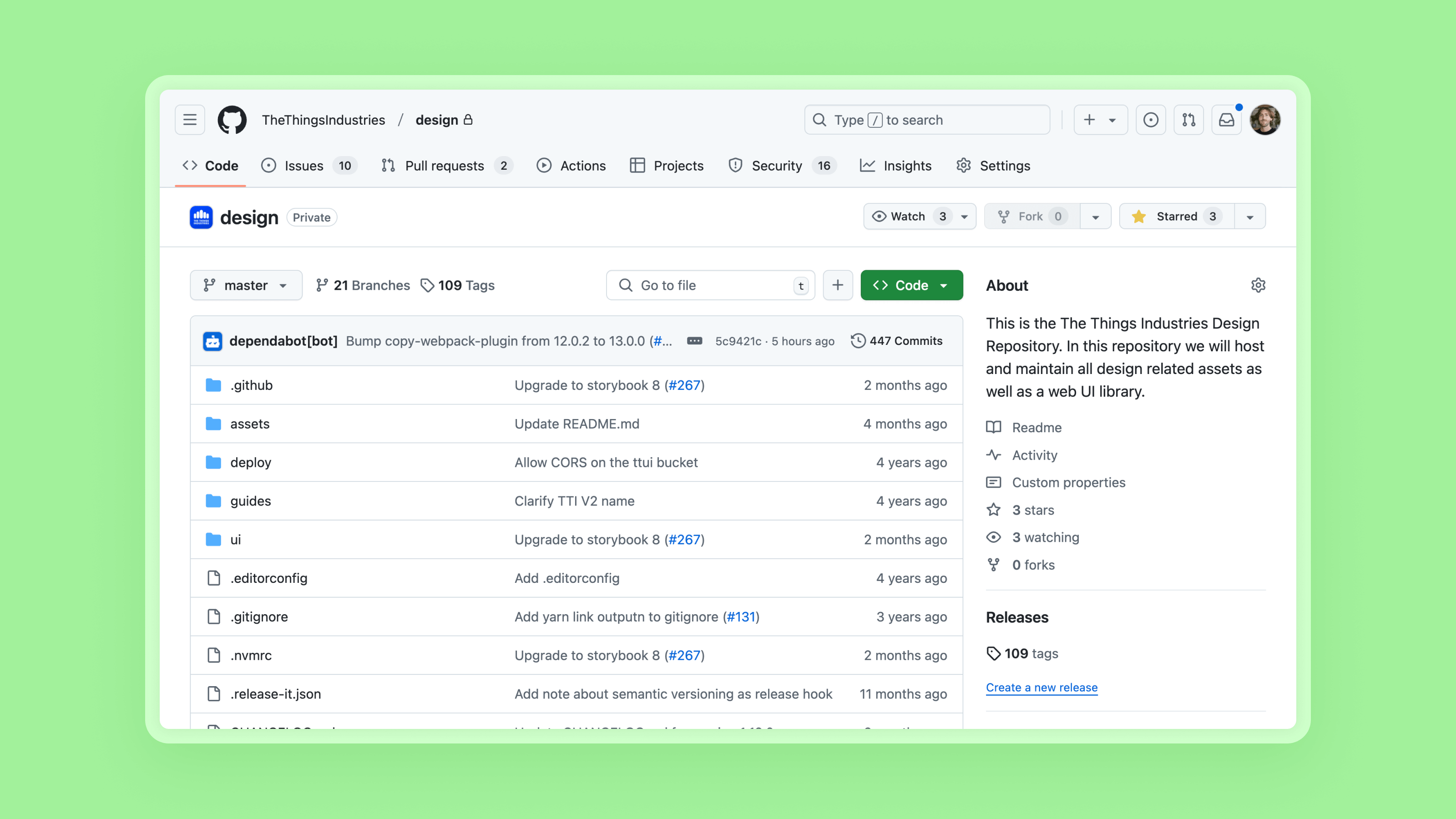Expand the green Code dropdown button
1456x819 pixels.
911,285
